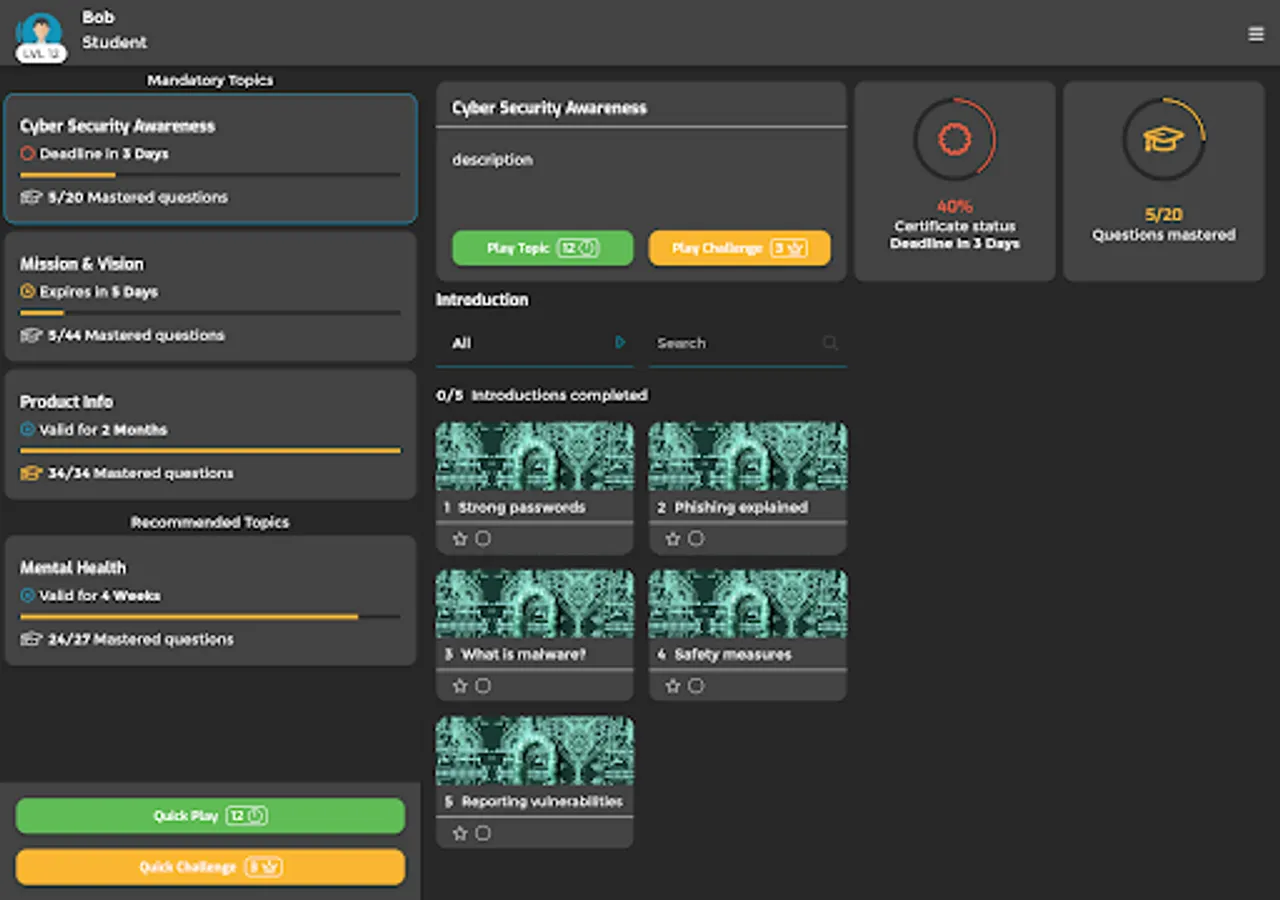
Task: Click the validity icon on Mental Health
Action: pos(28,596)
